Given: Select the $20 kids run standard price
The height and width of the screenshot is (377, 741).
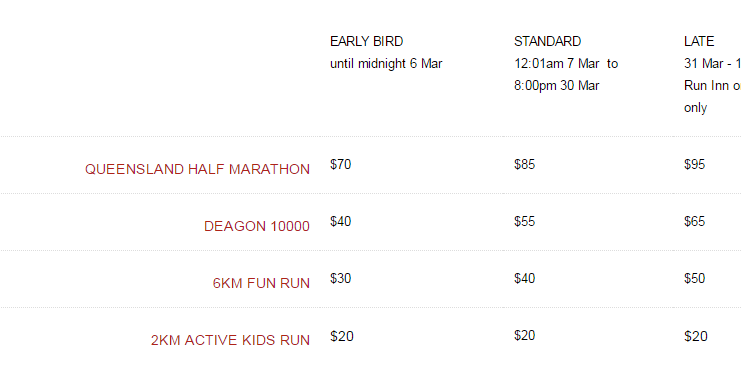Looking at the screenshot, I should pyautogui.click(x=525, y=335).
